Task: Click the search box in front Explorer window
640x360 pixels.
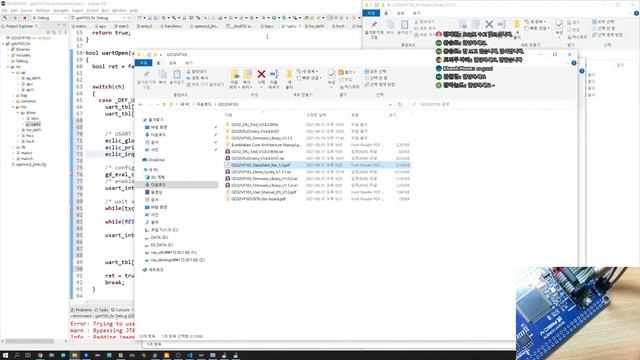Action: tap(492, 104)
